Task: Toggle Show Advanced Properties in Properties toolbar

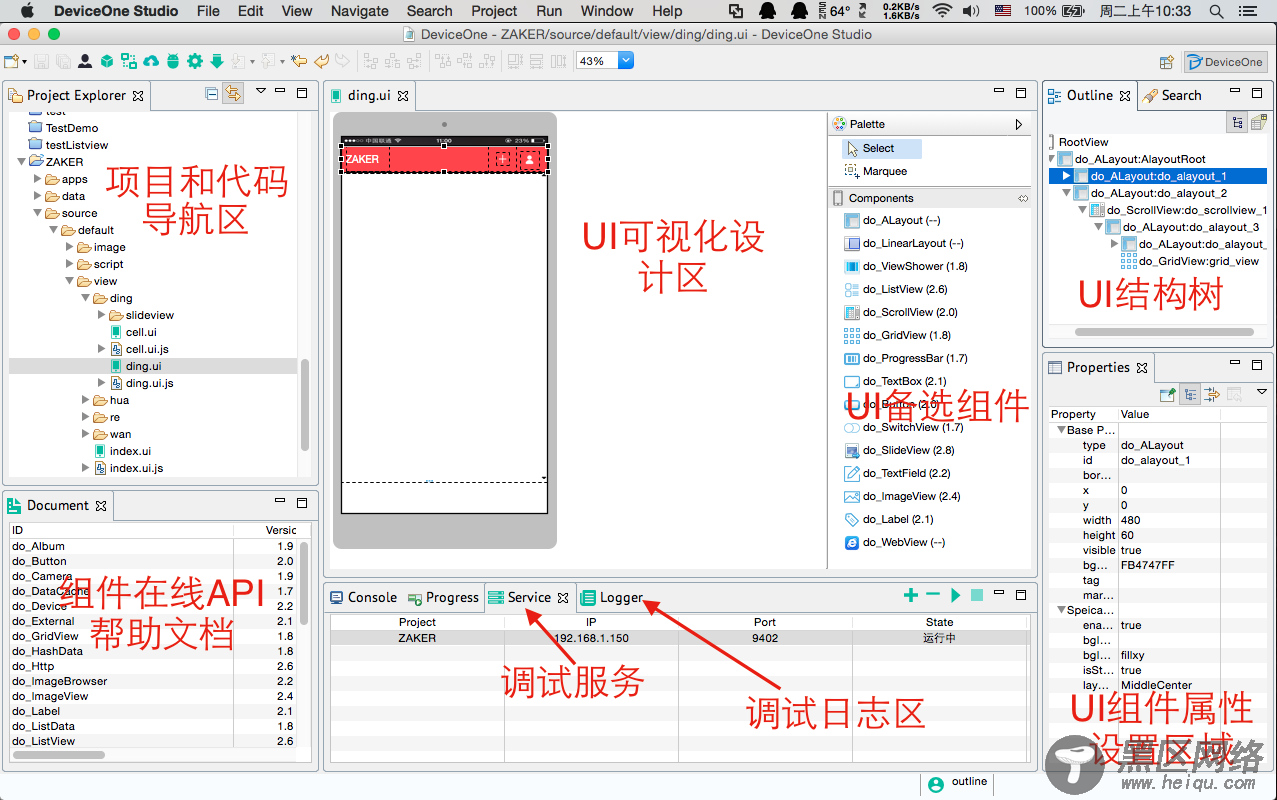Action: click(1212, 393)
